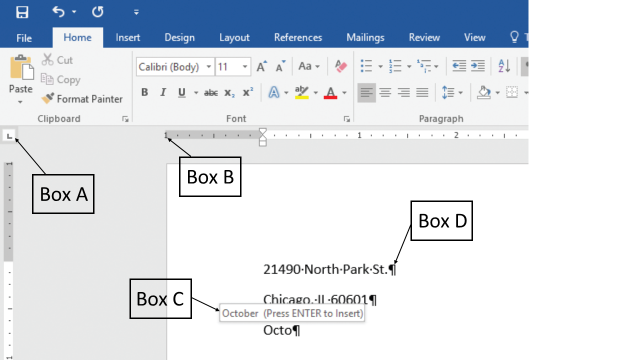Copy the selected text

(x=61, y=80)
